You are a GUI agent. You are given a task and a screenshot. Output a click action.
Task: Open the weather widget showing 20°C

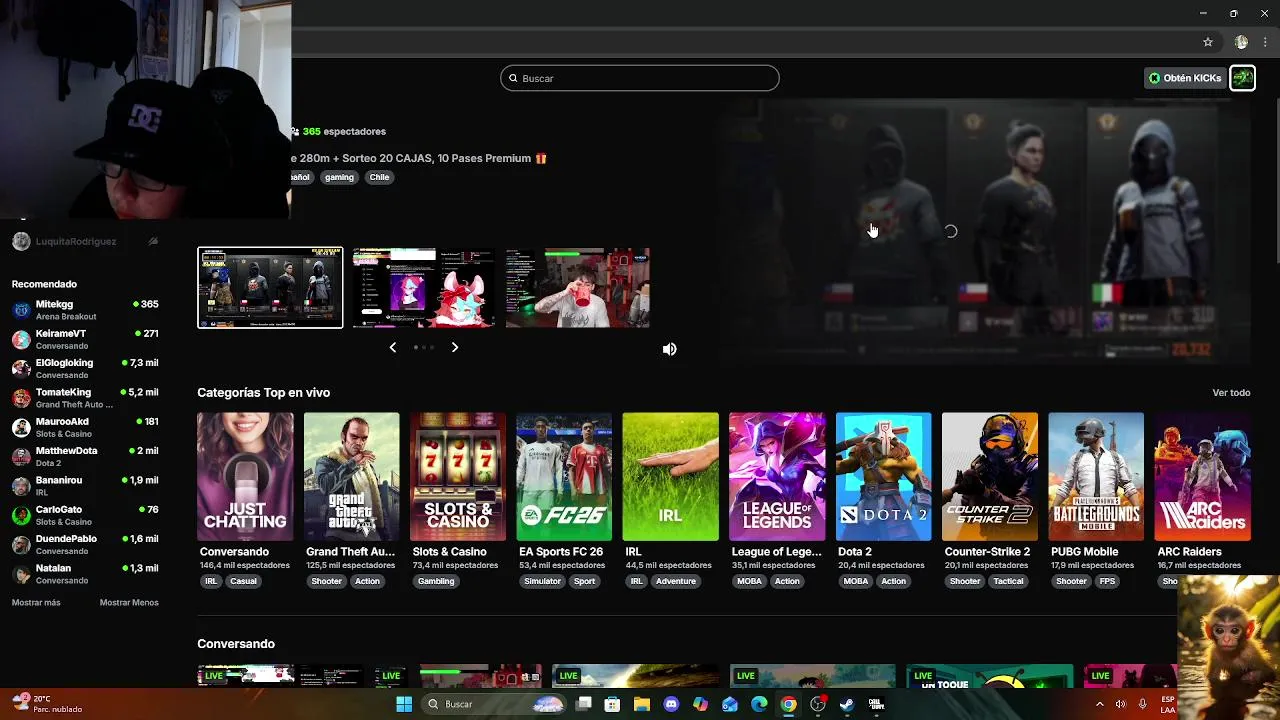point(47,704)
